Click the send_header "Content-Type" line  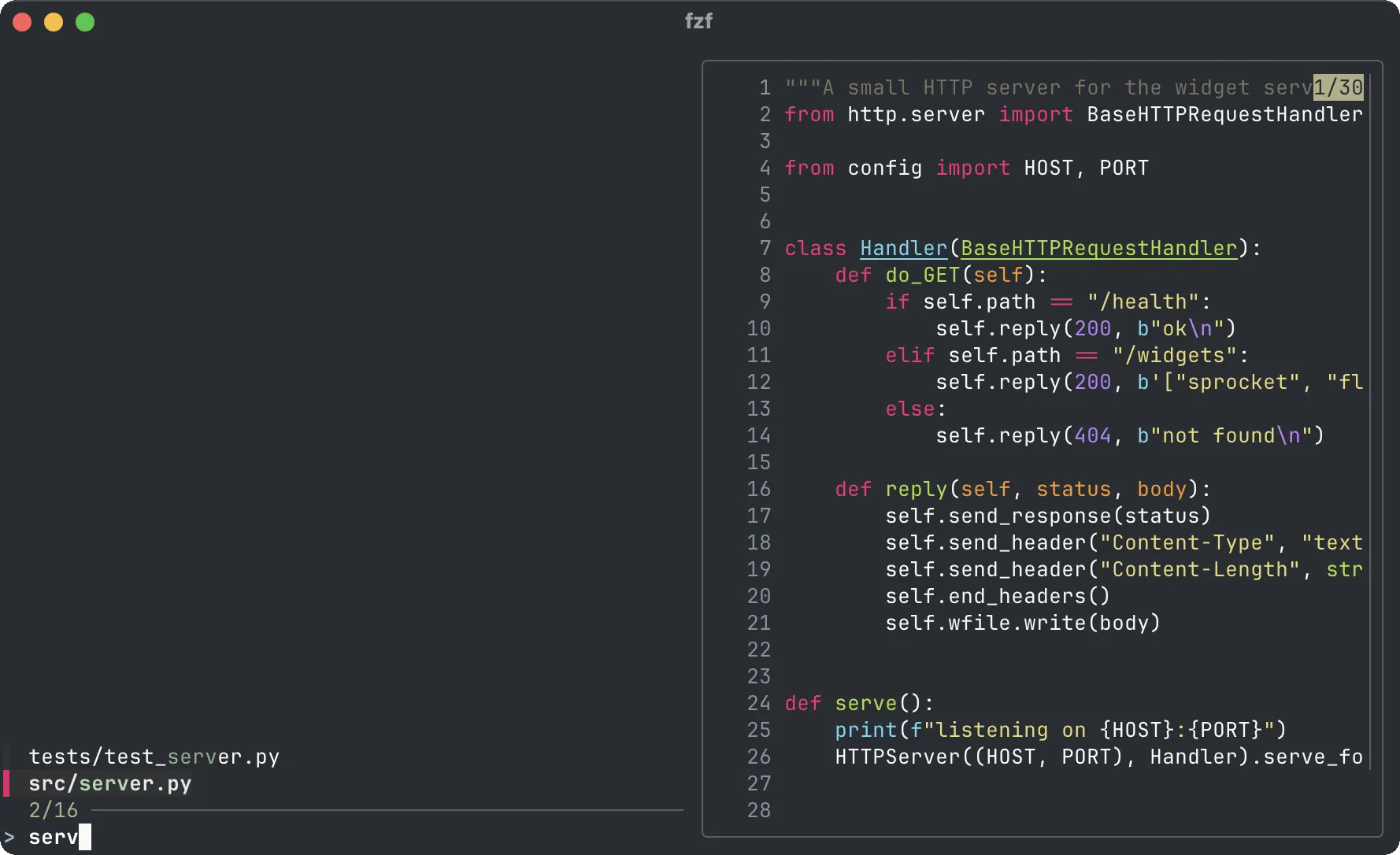point(1124,542)
